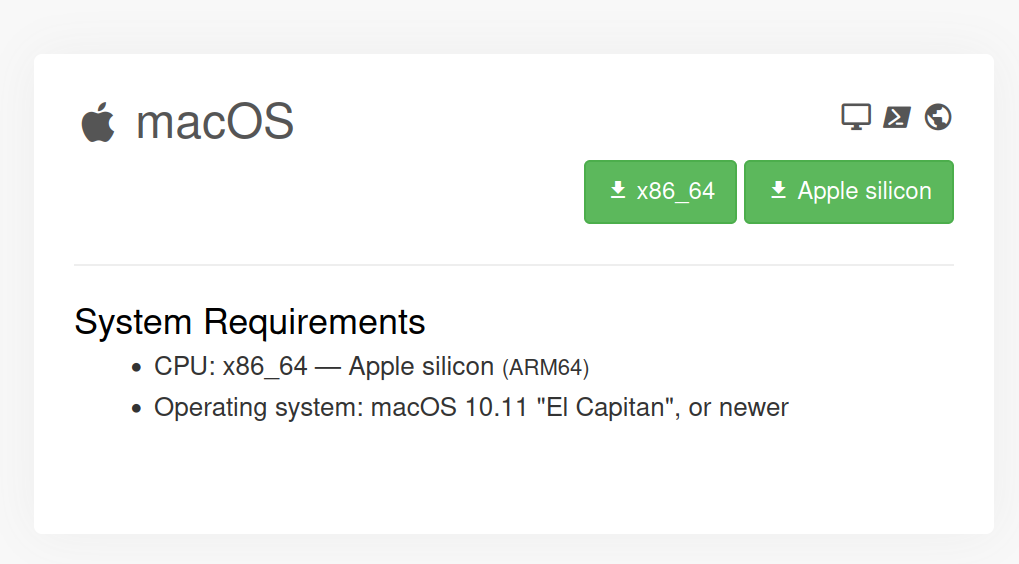The height and width of the screenshot is (564, 1019).
Task: Click the Operating system requirement line
Action: tap(470, 408)
